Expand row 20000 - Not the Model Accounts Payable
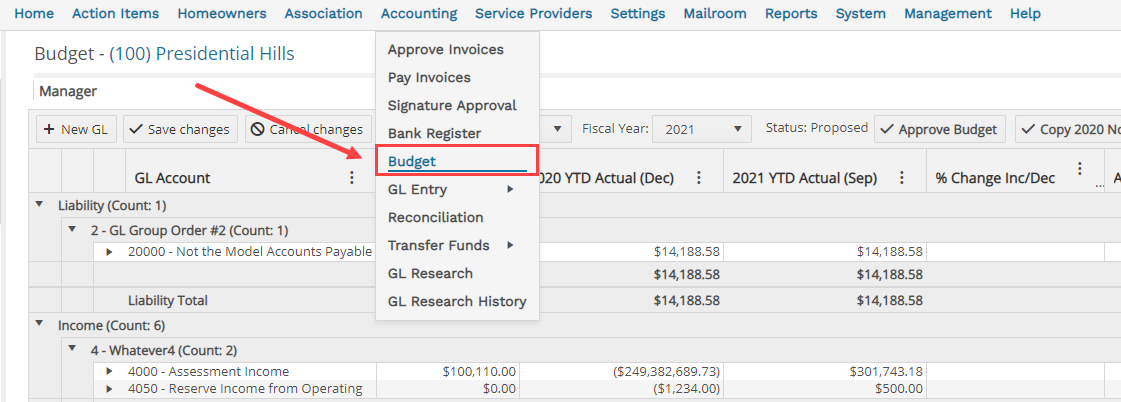 [x=109, y=252]
